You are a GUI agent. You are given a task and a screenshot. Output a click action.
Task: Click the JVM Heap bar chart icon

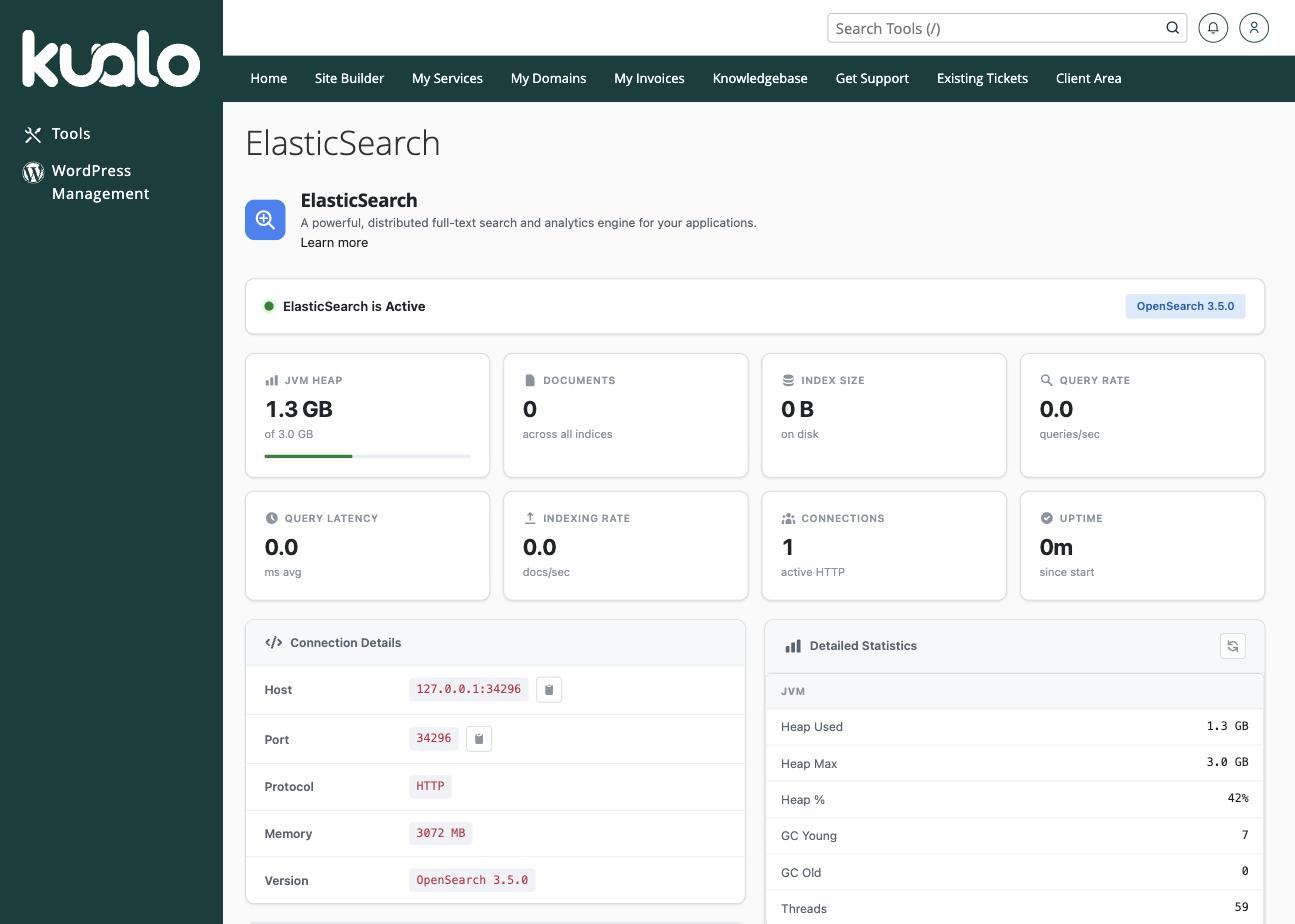[271, 380]
